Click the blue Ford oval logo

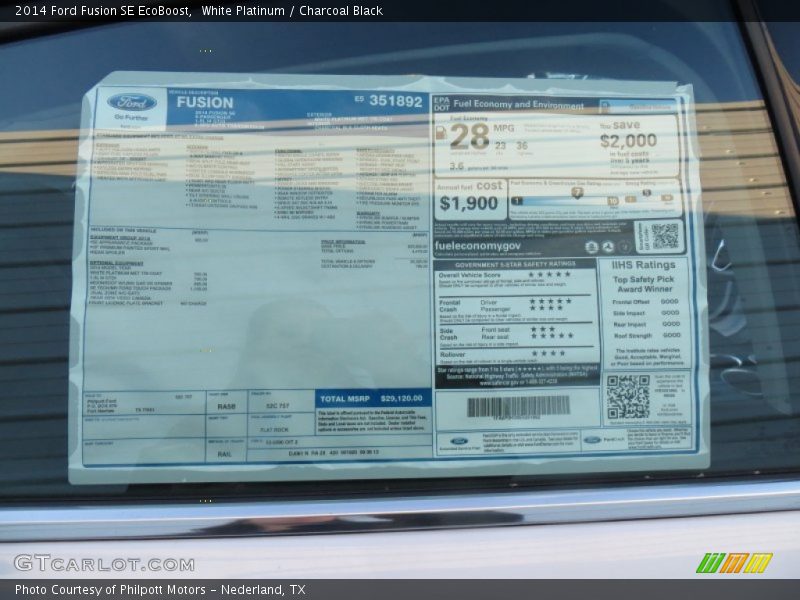[x=132, y=103]
